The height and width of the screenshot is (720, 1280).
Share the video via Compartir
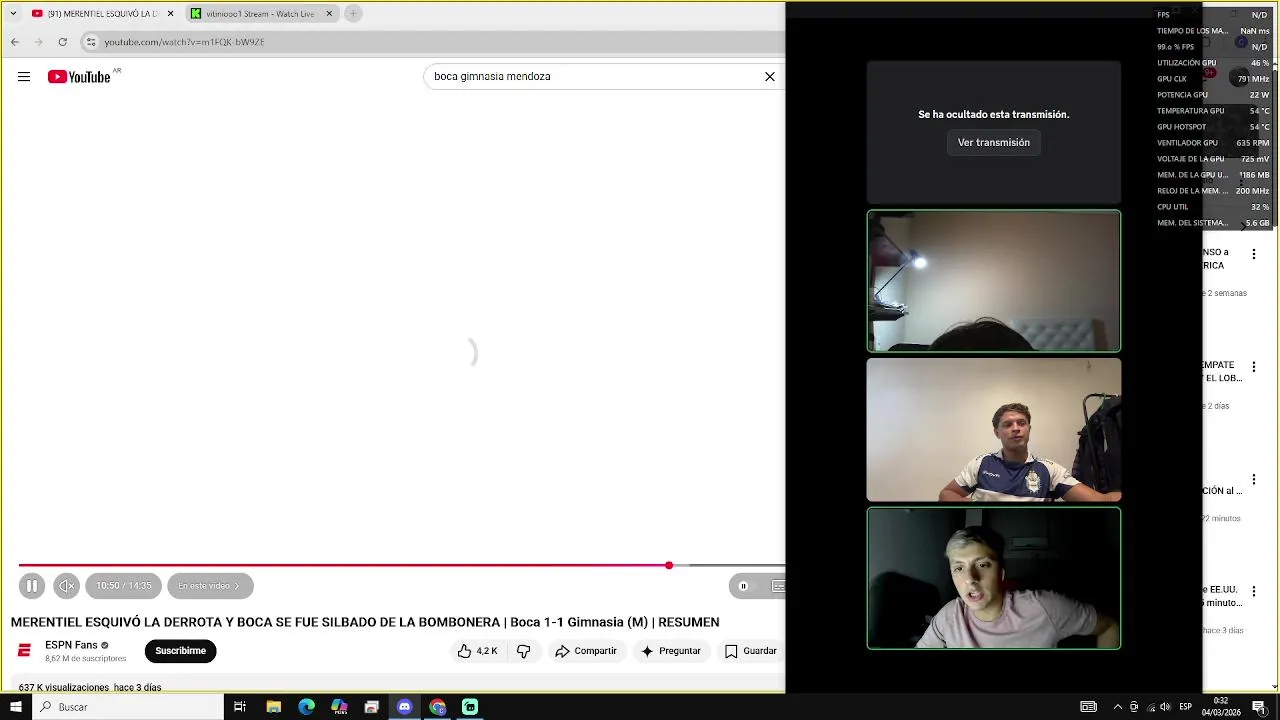[x=586, y=651]
